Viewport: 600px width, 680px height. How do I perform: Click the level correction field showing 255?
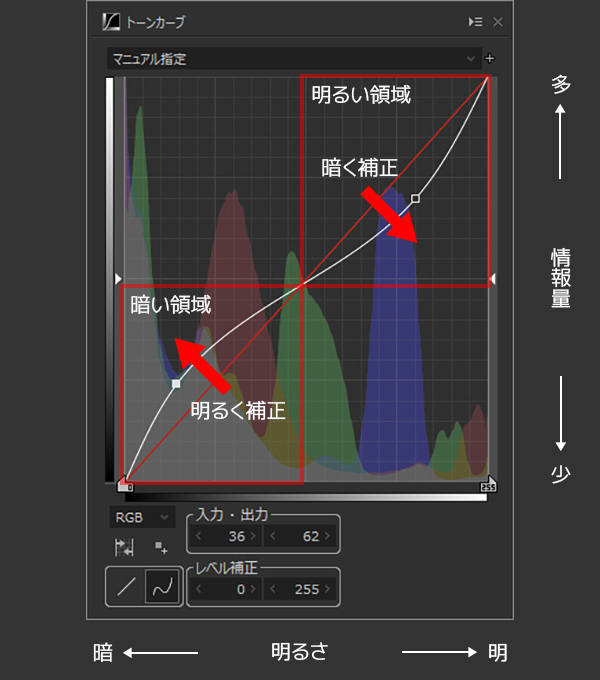click(300, 589)
